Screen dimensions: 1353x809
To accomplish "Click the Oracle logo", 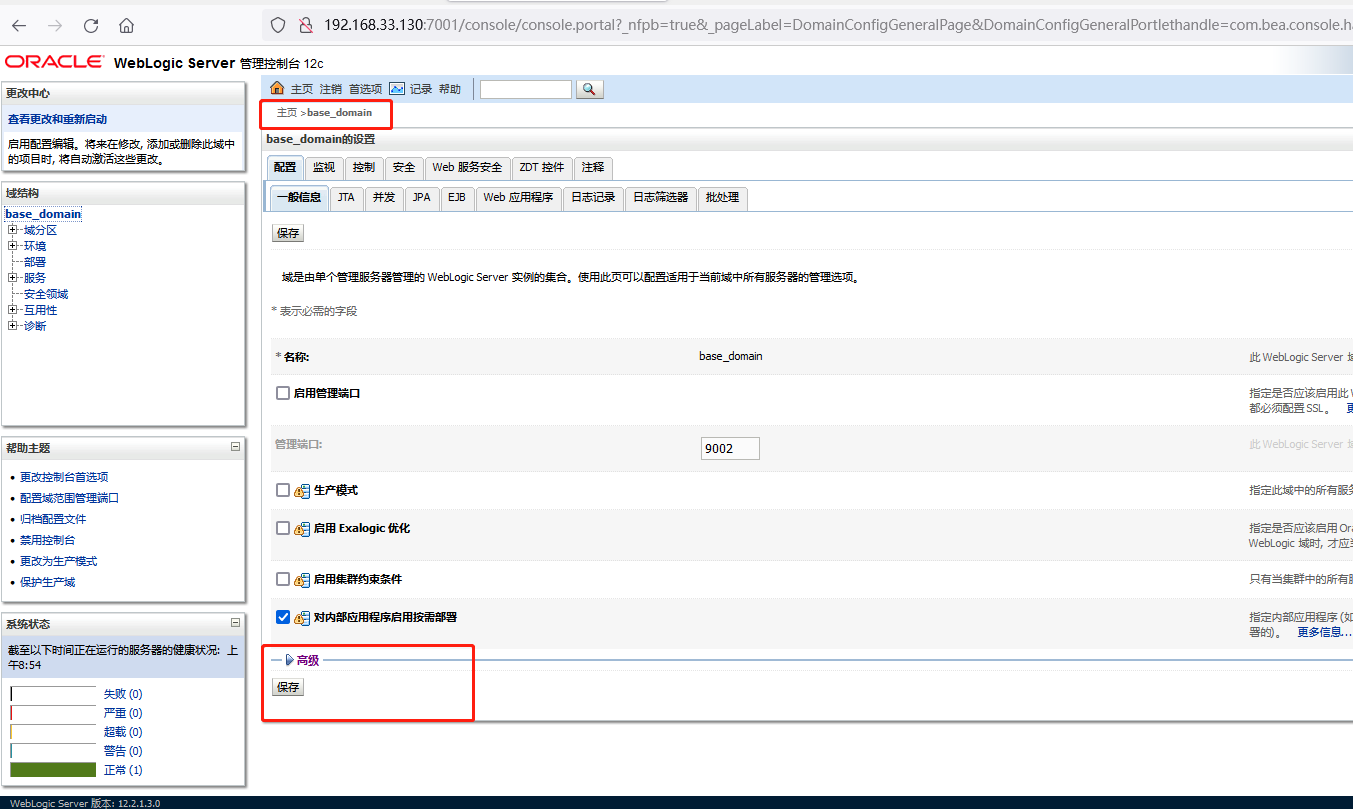I will [x=54, y=62].
